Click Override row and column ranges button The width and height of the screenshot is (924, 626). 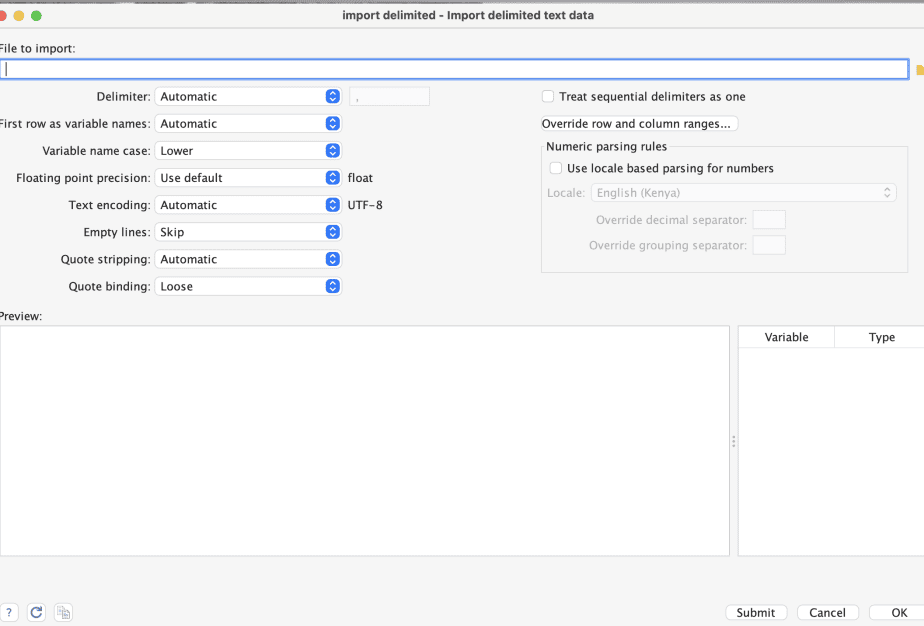640,124
